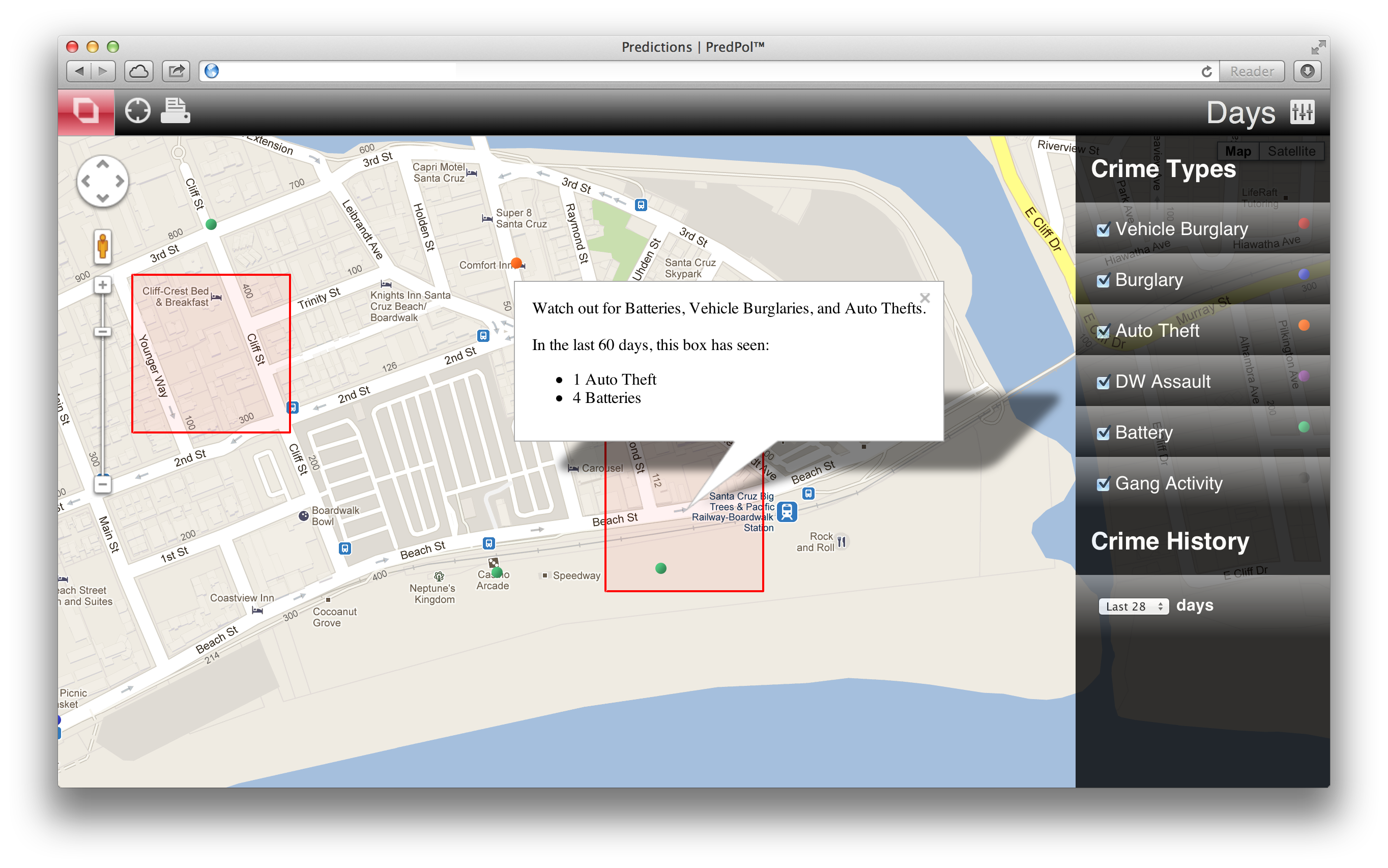This screenshot has height=868, width=1388.
Task: Click the Boardwalk Bowl map label
Action: [335, 516]
